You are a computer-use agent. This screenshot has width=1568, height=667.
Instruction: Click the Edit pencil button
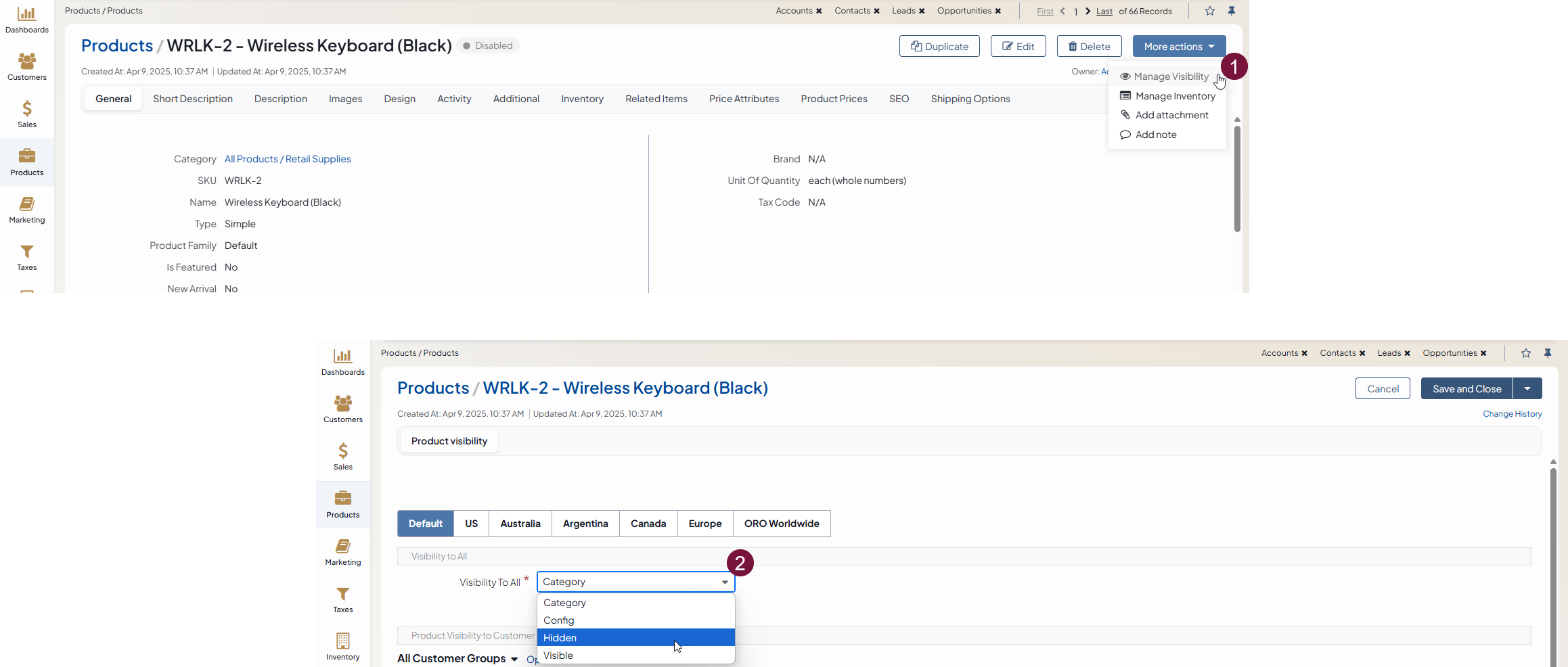click(1018, 47)
